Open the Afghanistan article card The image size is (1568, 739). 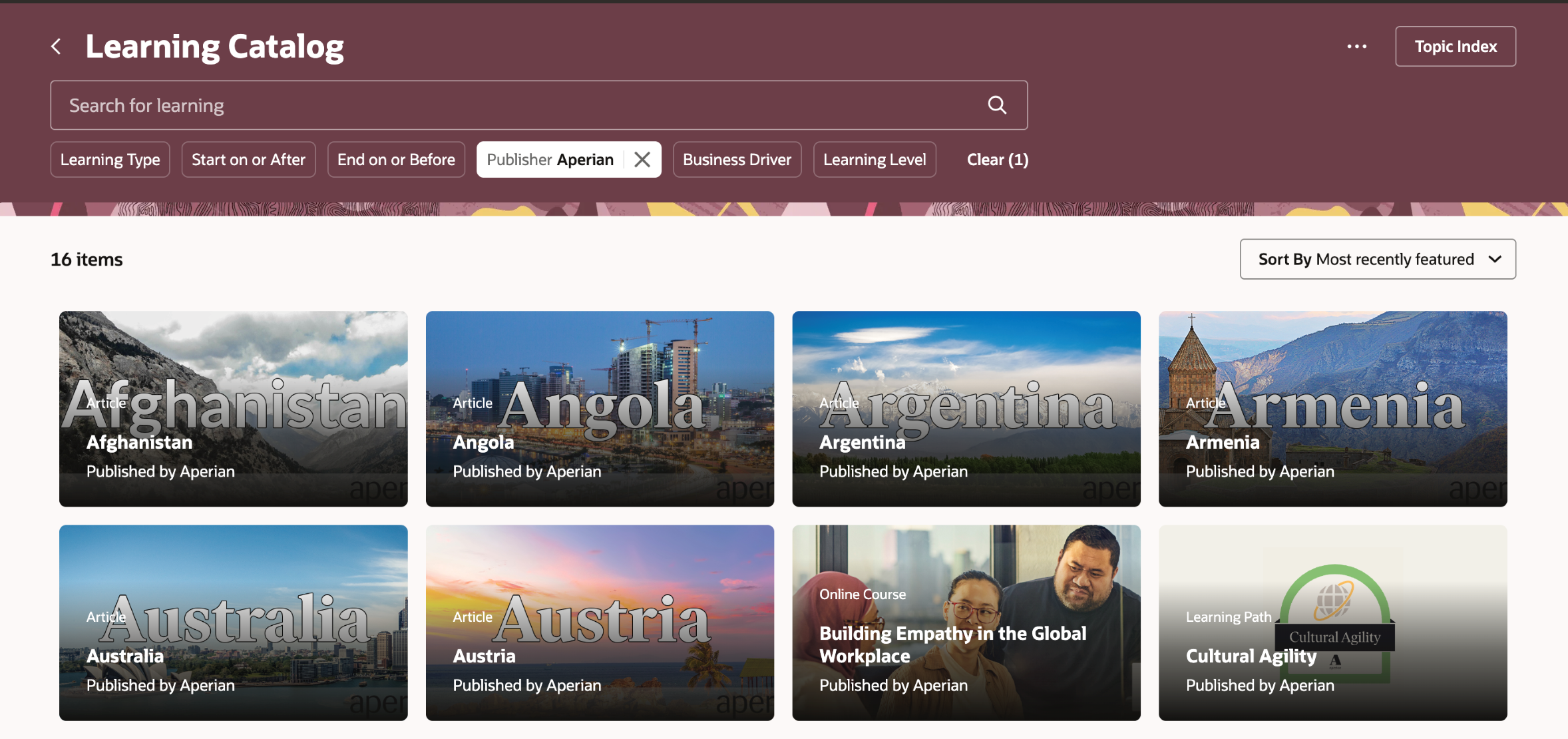pos(233,409)
